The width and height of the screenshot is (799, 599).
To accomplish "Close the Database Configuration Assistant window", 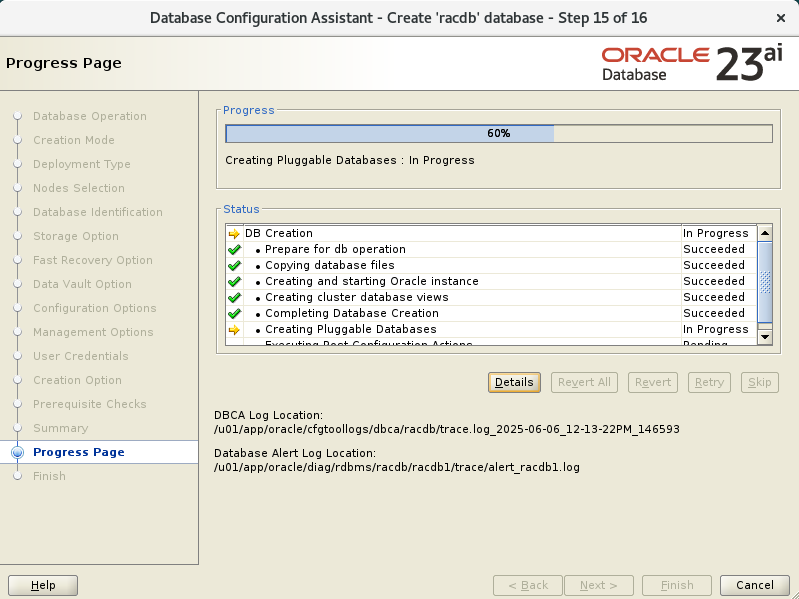I will pyautogui.click(x=781, y=18).
